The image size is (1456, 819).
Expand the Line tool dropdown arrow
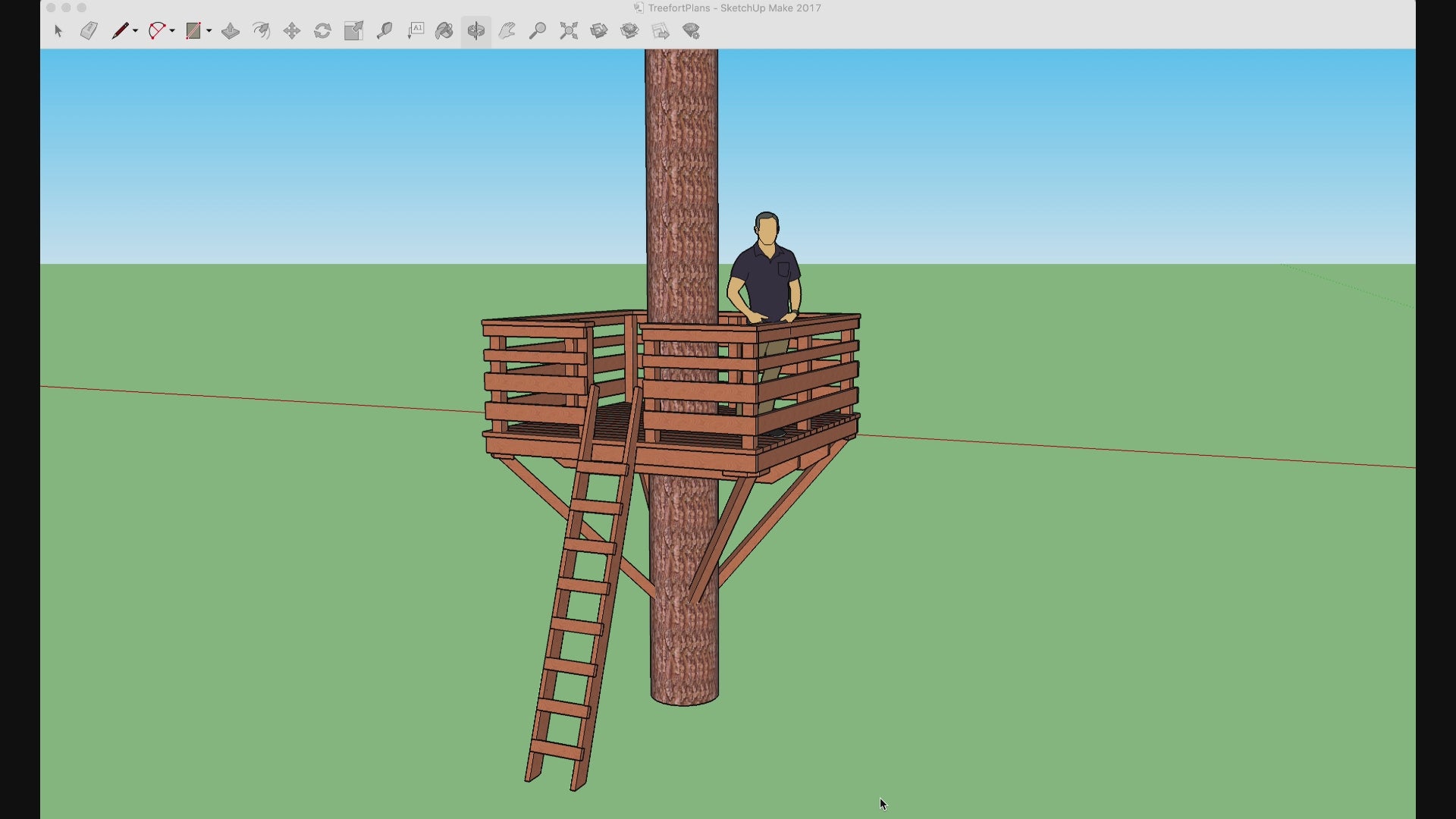(x=136, y=31)
